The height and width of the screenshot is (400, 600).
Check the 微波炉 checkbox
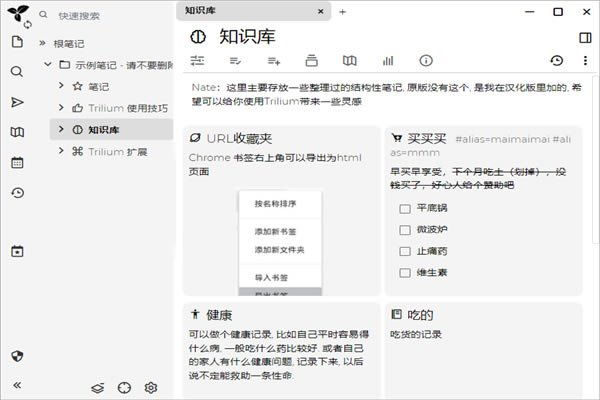pyautogui.click(x=405, y=230)
